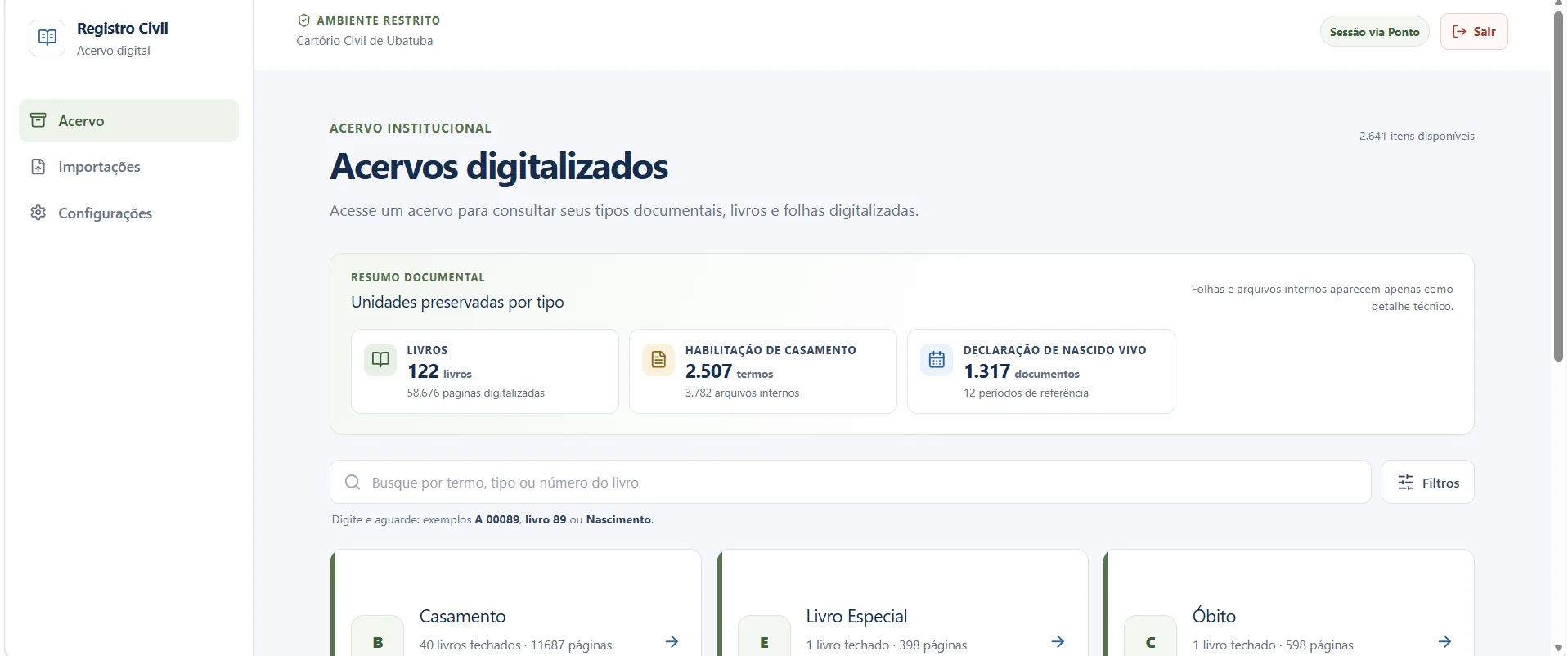Click the sliders icon on Filtros button
This screenshot has width=1568, height=656.
tap(1405, 483)
